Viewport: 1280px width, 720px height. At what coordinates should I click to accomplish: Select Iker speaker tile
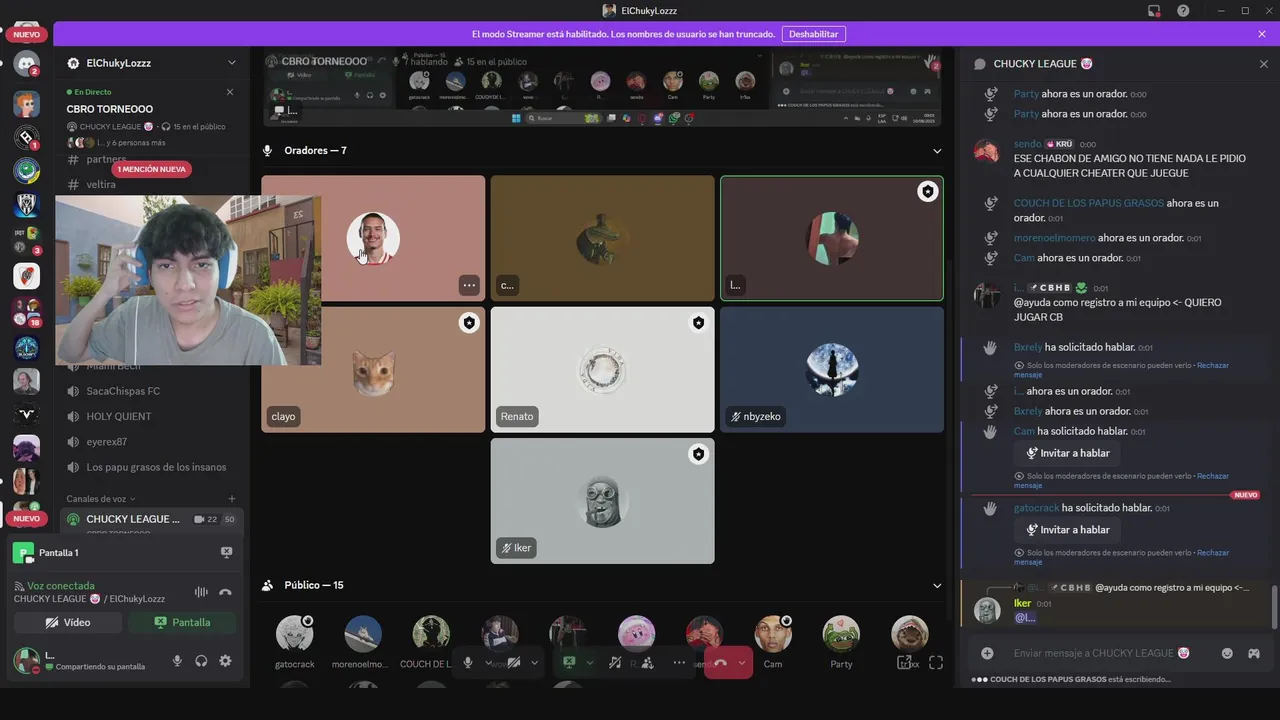click(x=602, y=501)
